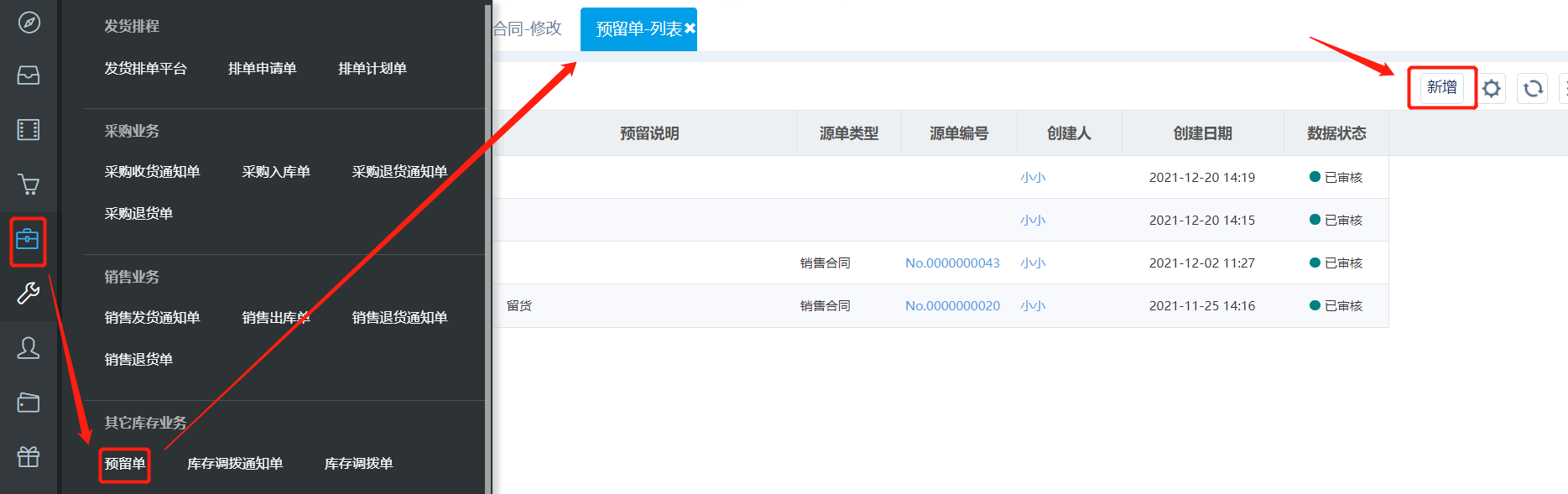Click the 其它库存业务 section heading

click(x=146, y=424)
